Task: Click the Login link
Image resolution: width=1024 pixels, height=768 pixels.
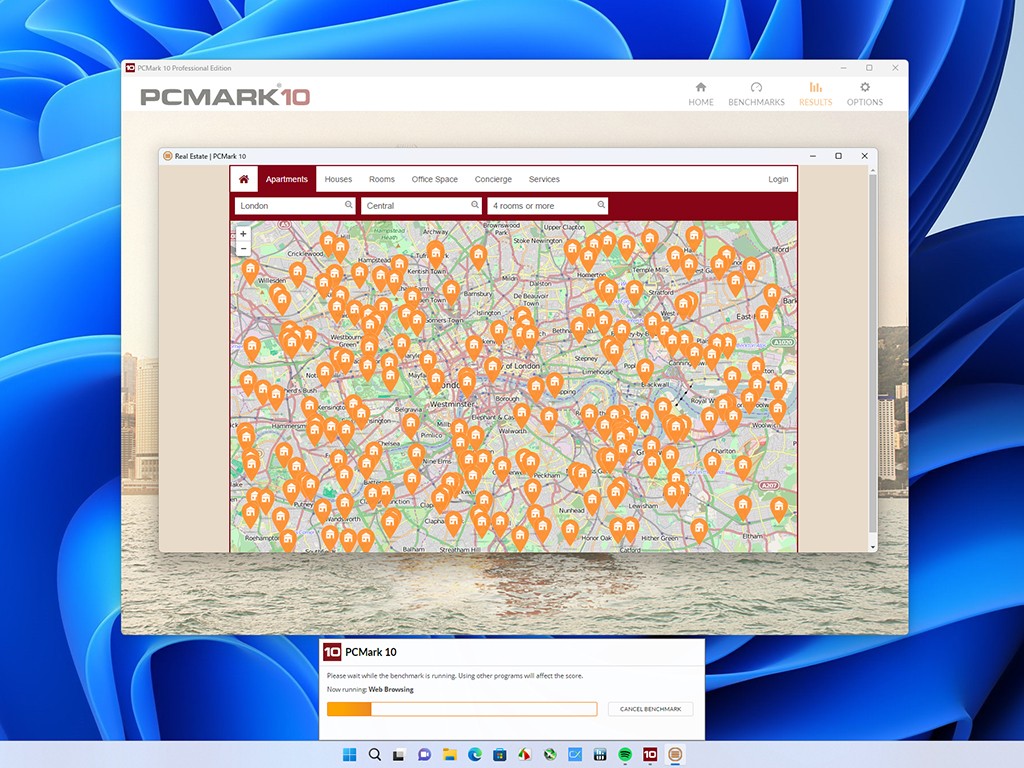Action: [778, 179]
